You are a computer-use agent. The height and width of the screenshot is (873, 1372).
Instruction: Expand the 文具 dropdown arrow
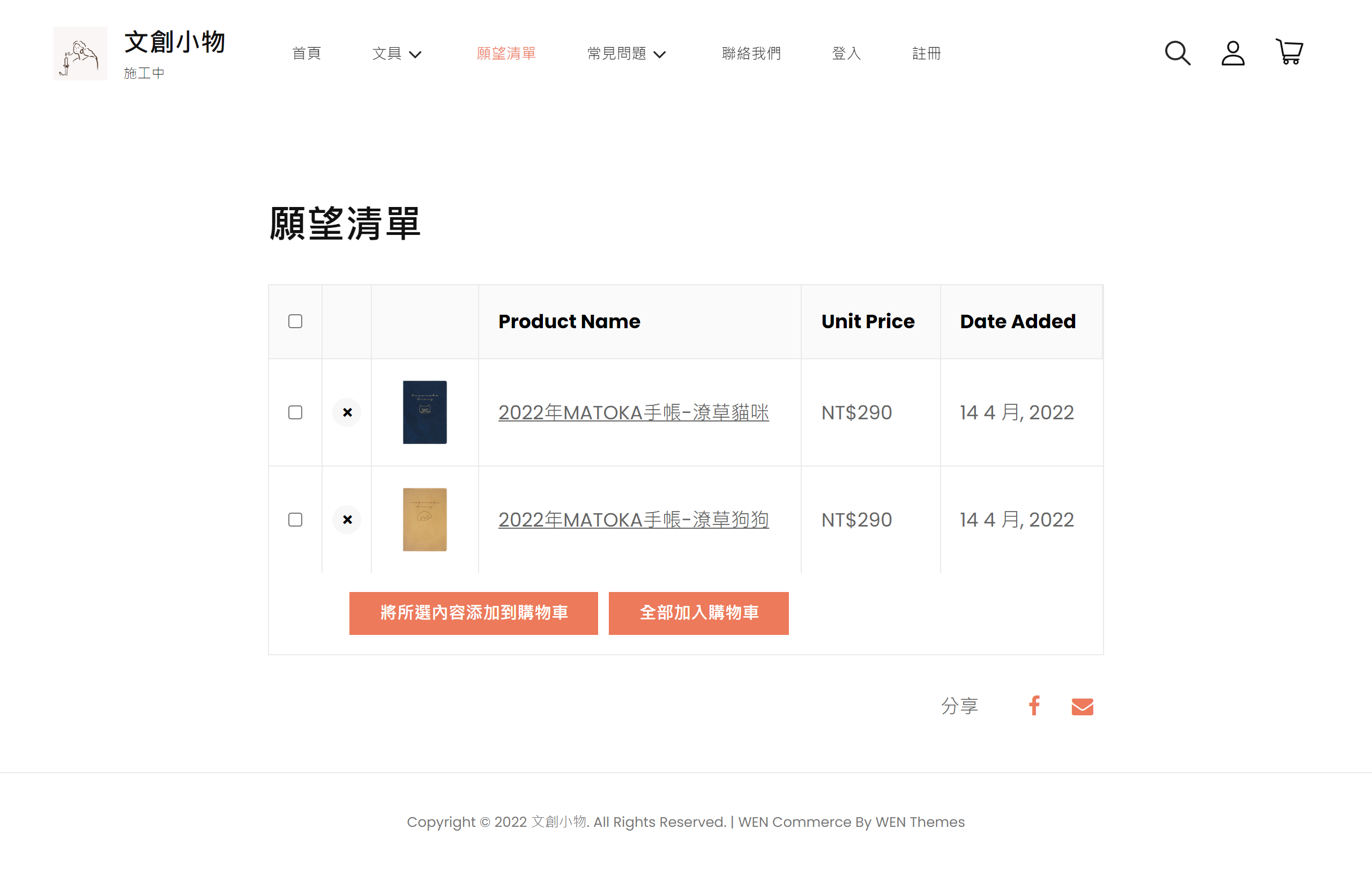click(x=415, y=55)
